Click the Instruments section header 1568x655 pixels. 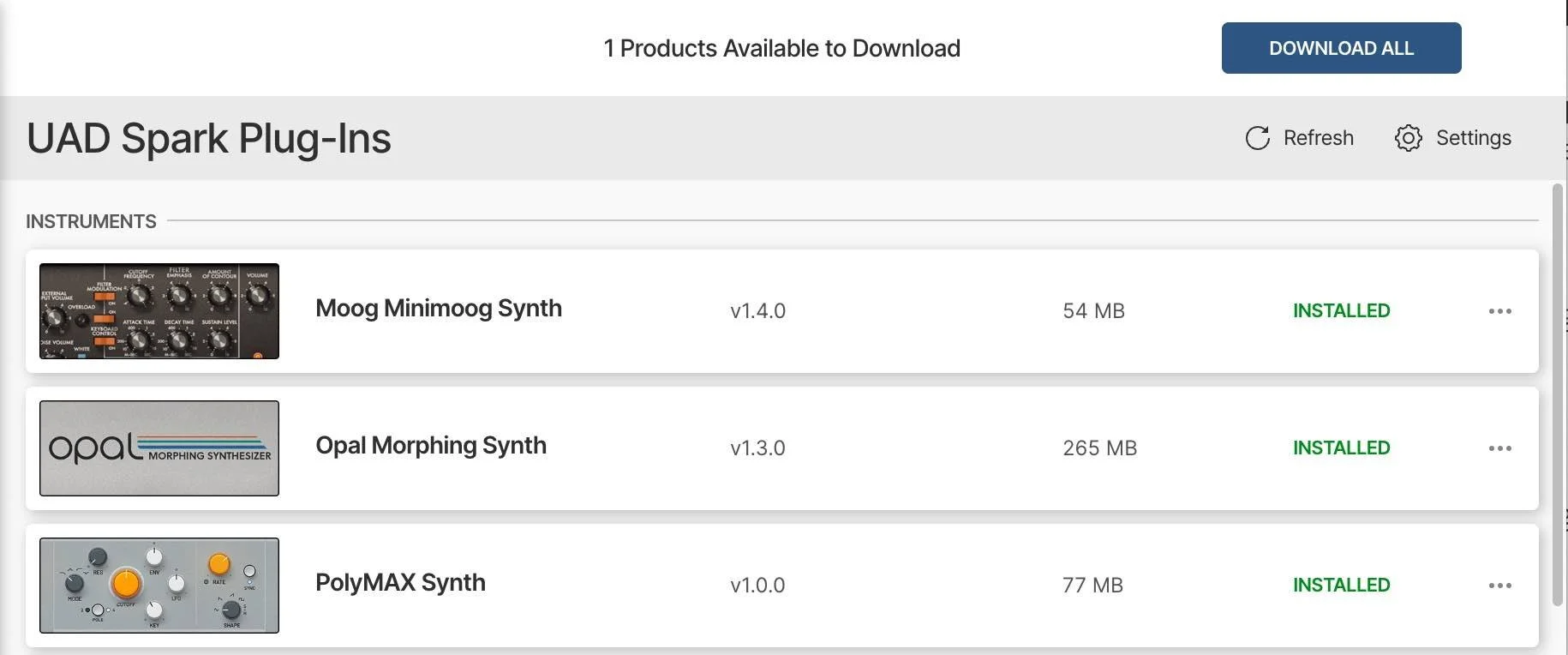coord(91,221)
